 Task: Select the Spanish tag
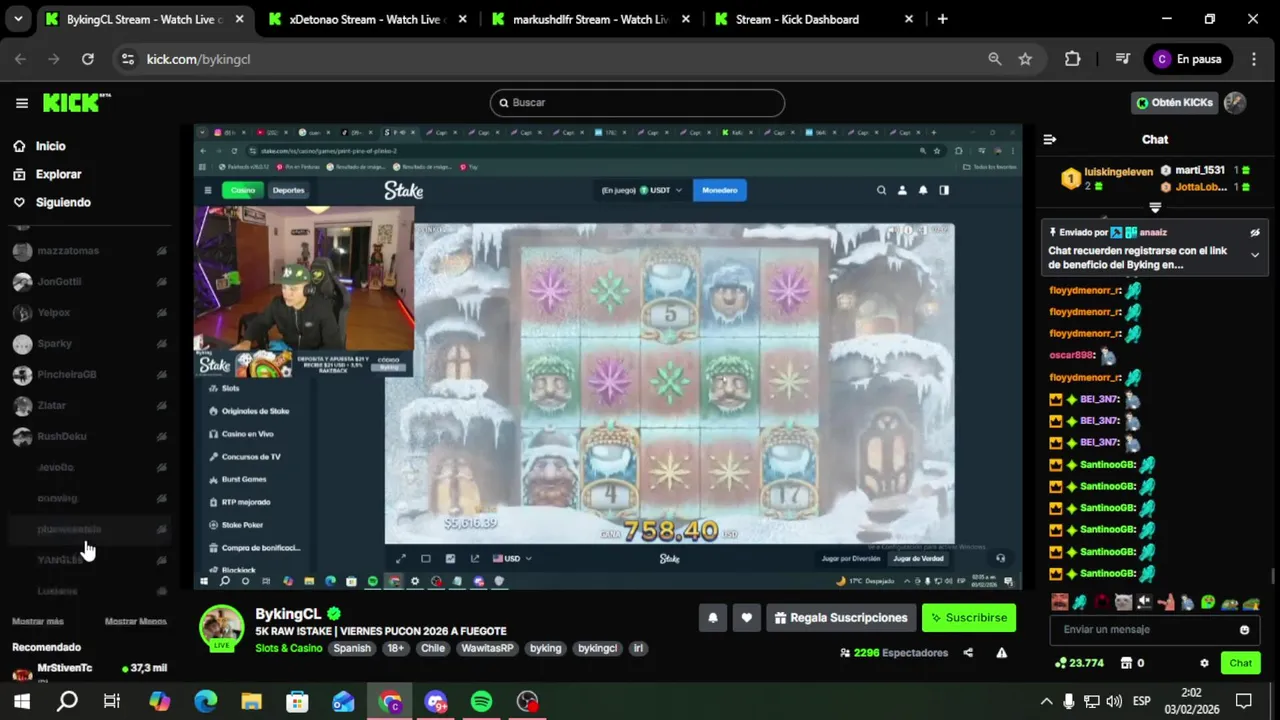pyautogui.click(x=352, y=648)
